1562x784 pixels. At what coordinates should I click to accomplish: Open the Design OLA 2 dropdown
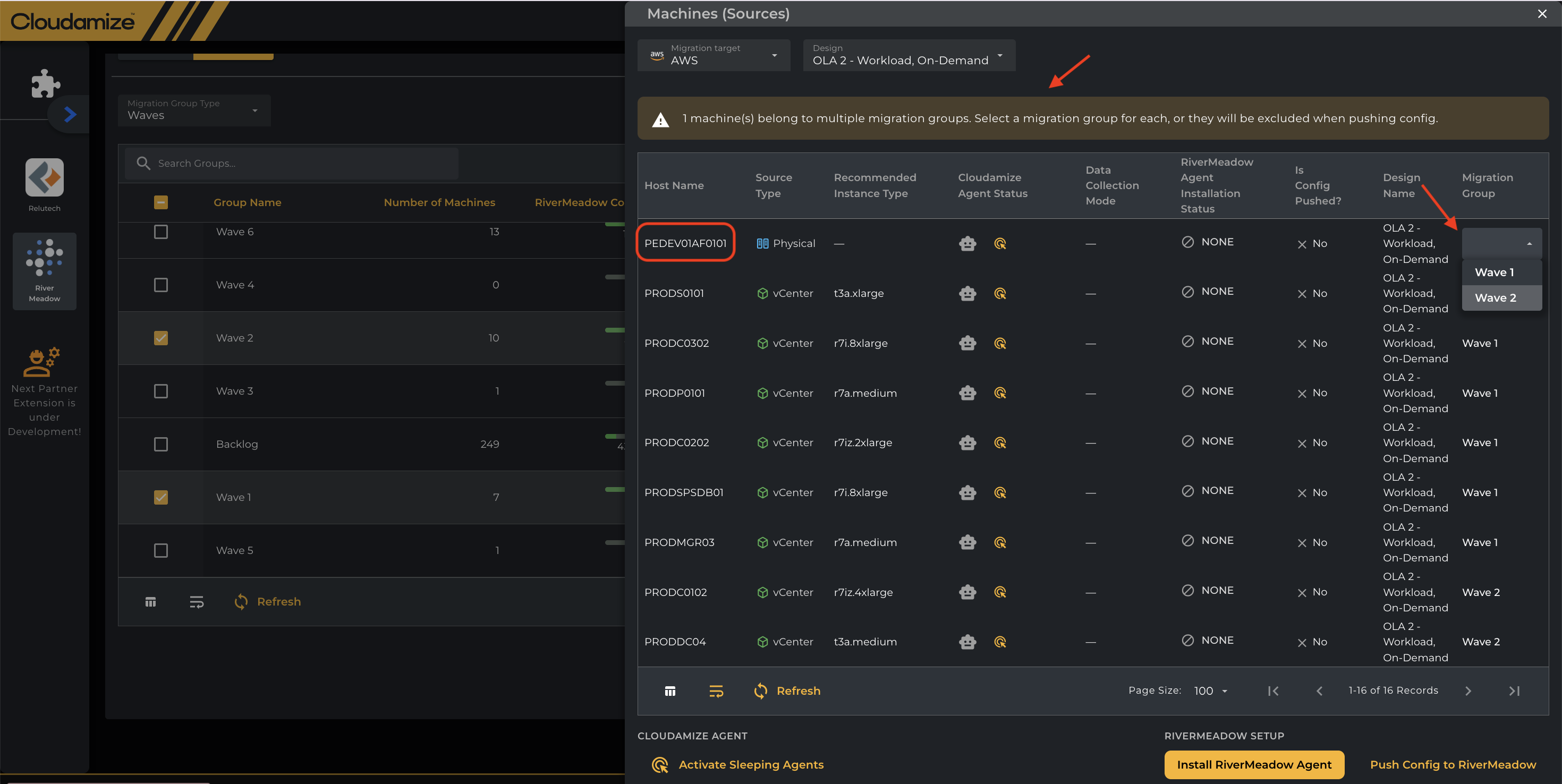coord(909,55)
